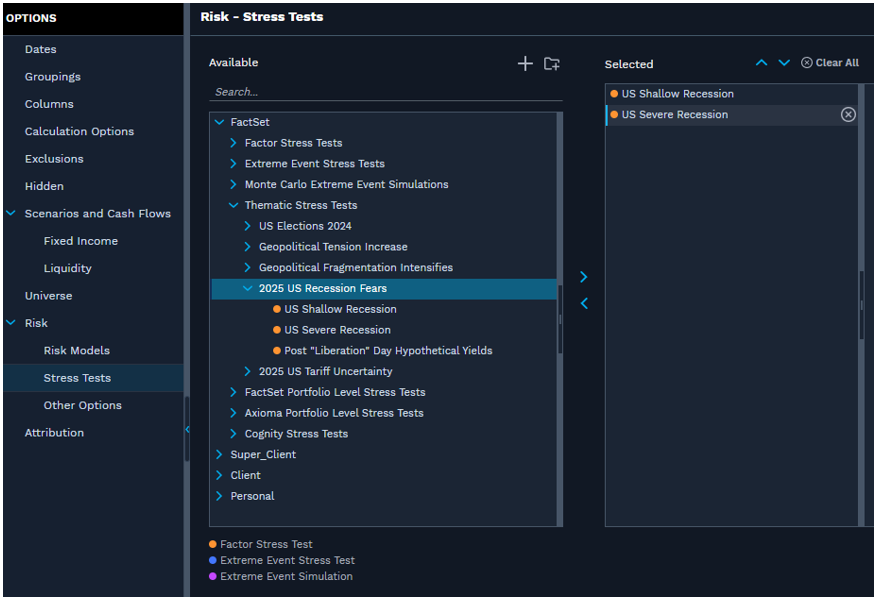This screenshot has width=876, height=599.
Task: Open Universe in Options sidebar
Action: tap(48, 296)
